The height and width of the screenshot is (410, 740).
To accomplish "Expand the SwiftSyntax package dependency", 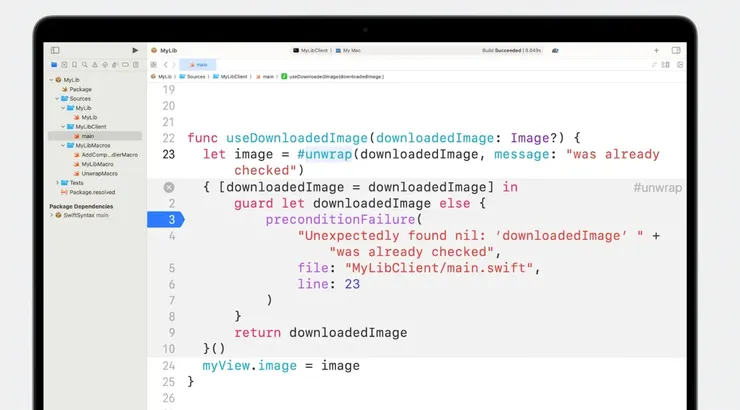I will 51,215.
